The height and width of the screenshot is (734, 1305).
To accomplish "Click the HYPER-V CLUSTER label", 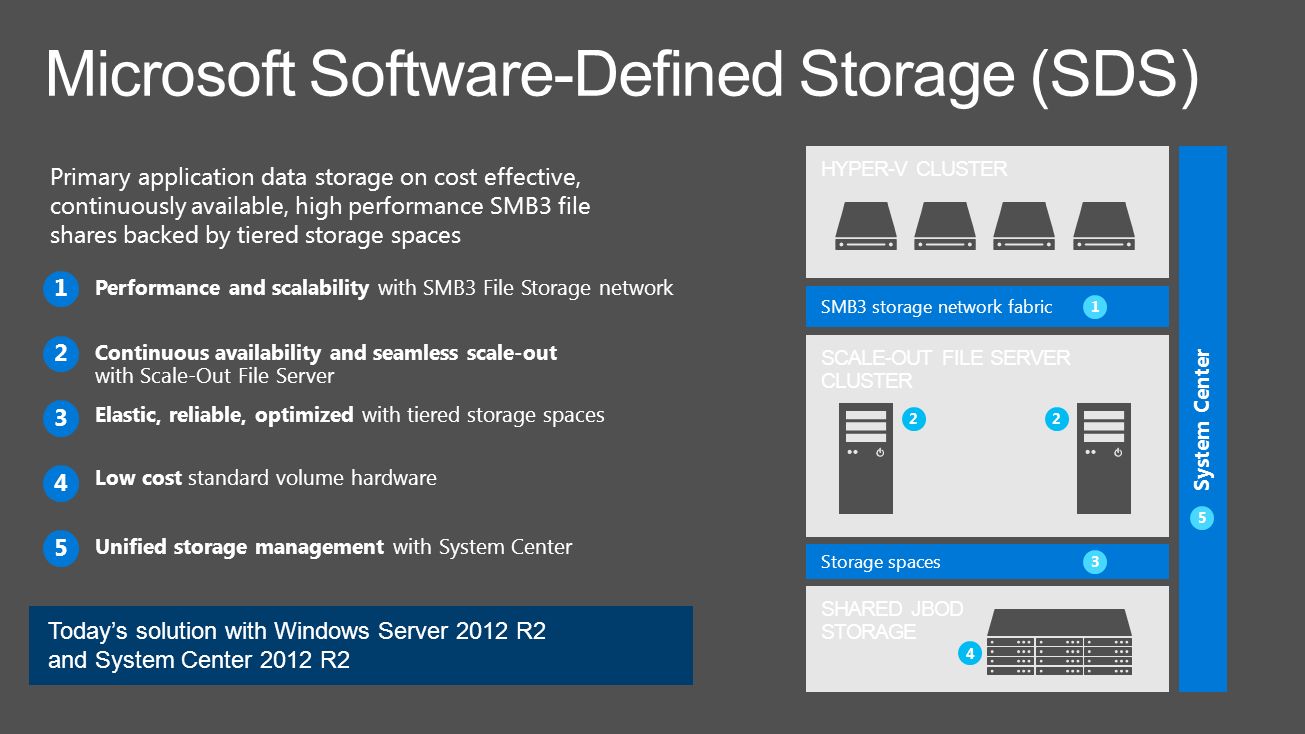I will pos(914,169).
